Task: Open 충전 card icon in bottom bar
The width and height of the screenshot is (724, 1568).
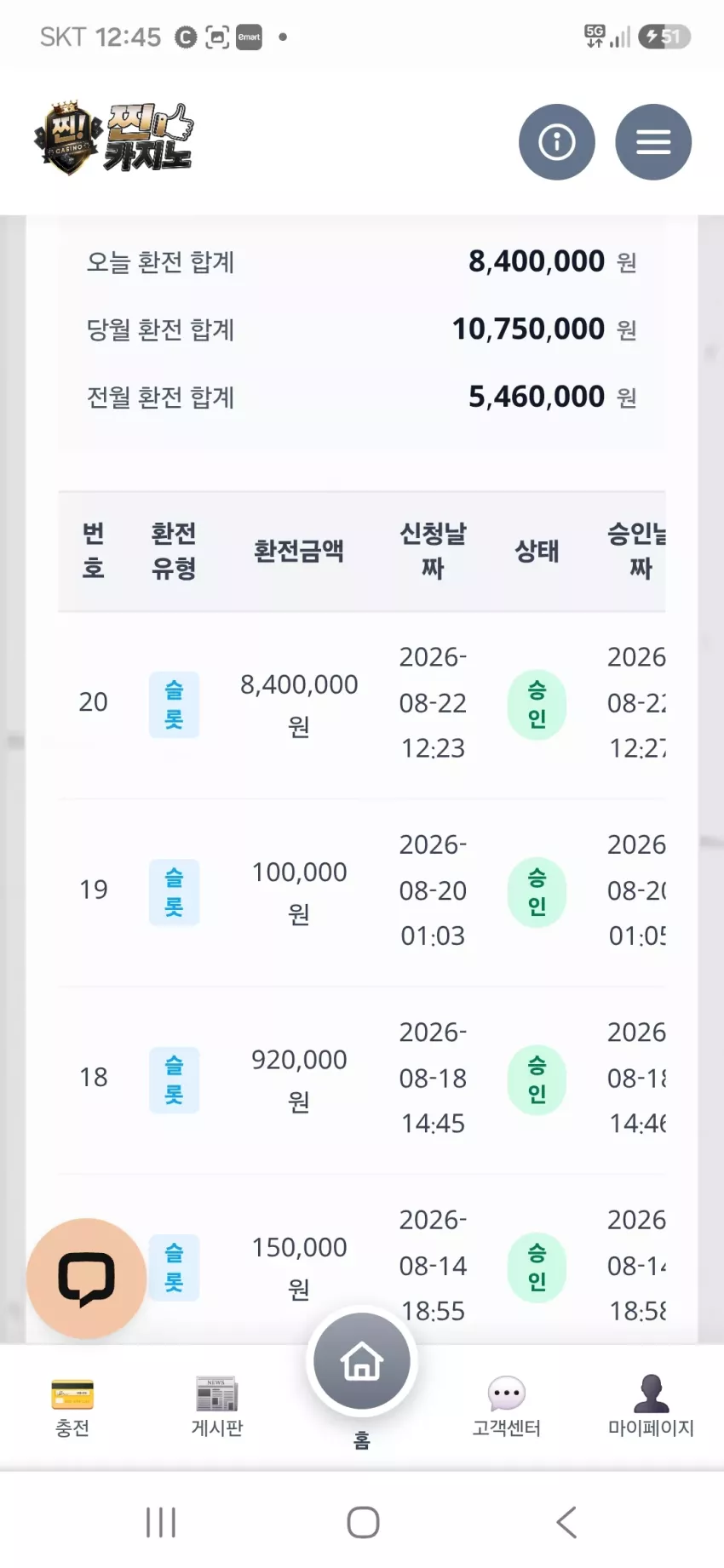Action: tap(72, 1395)
